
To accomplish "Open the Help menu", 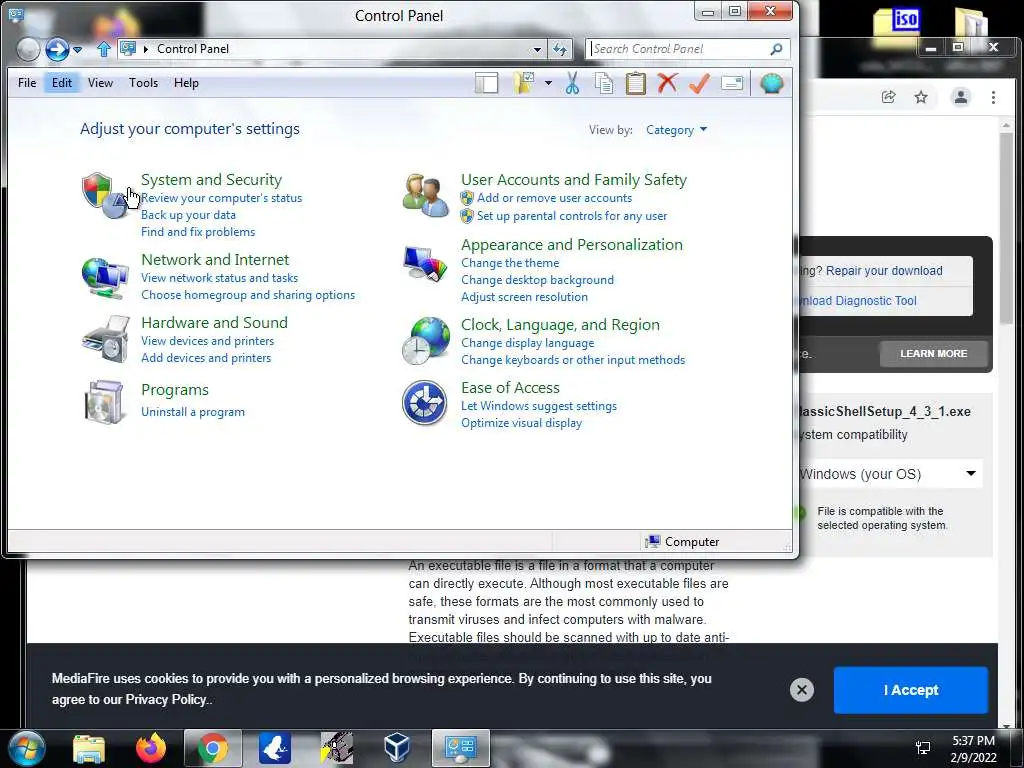I will point(186,83).
